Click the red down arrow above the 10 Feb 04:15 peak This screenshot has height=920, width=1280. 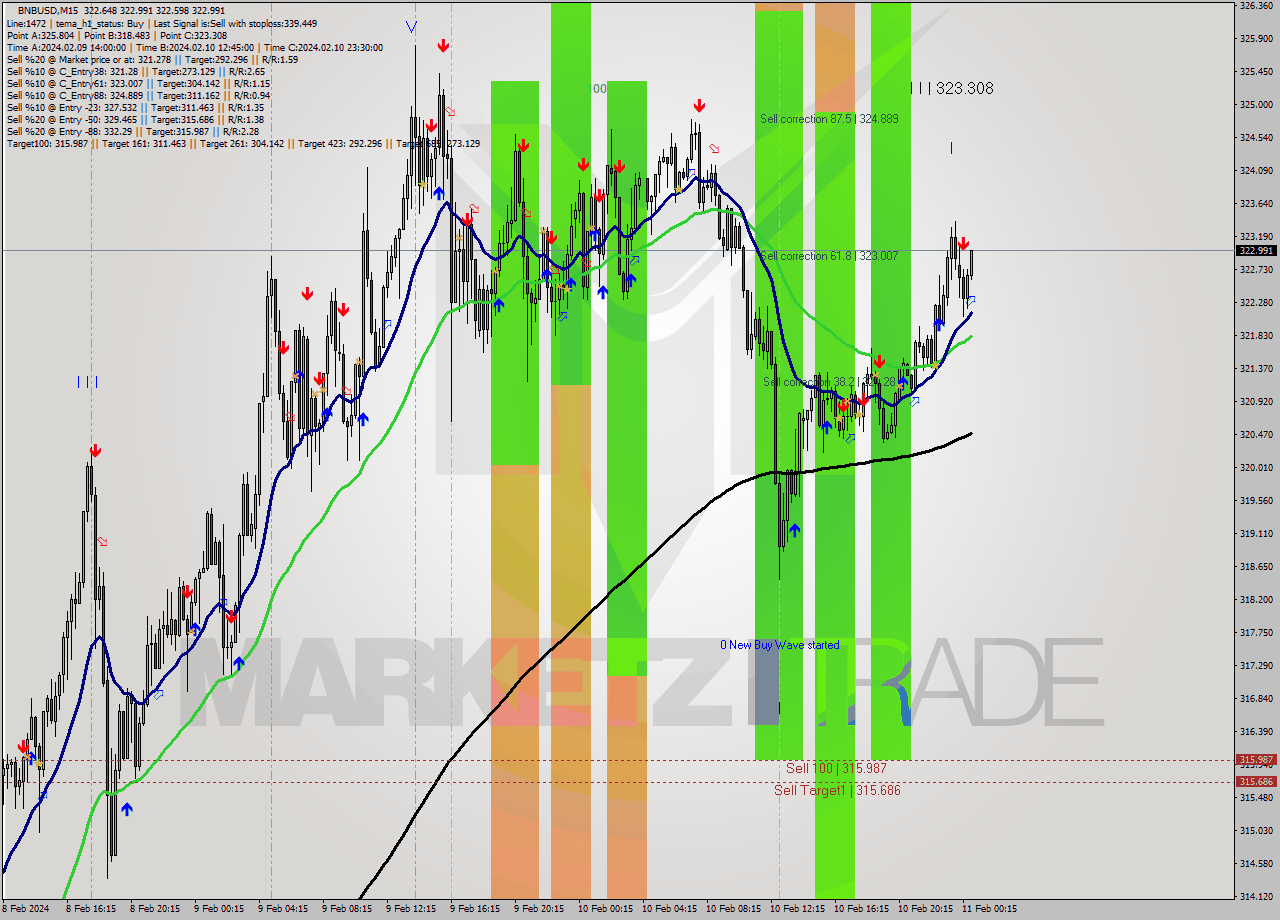[x=699, y=105]
